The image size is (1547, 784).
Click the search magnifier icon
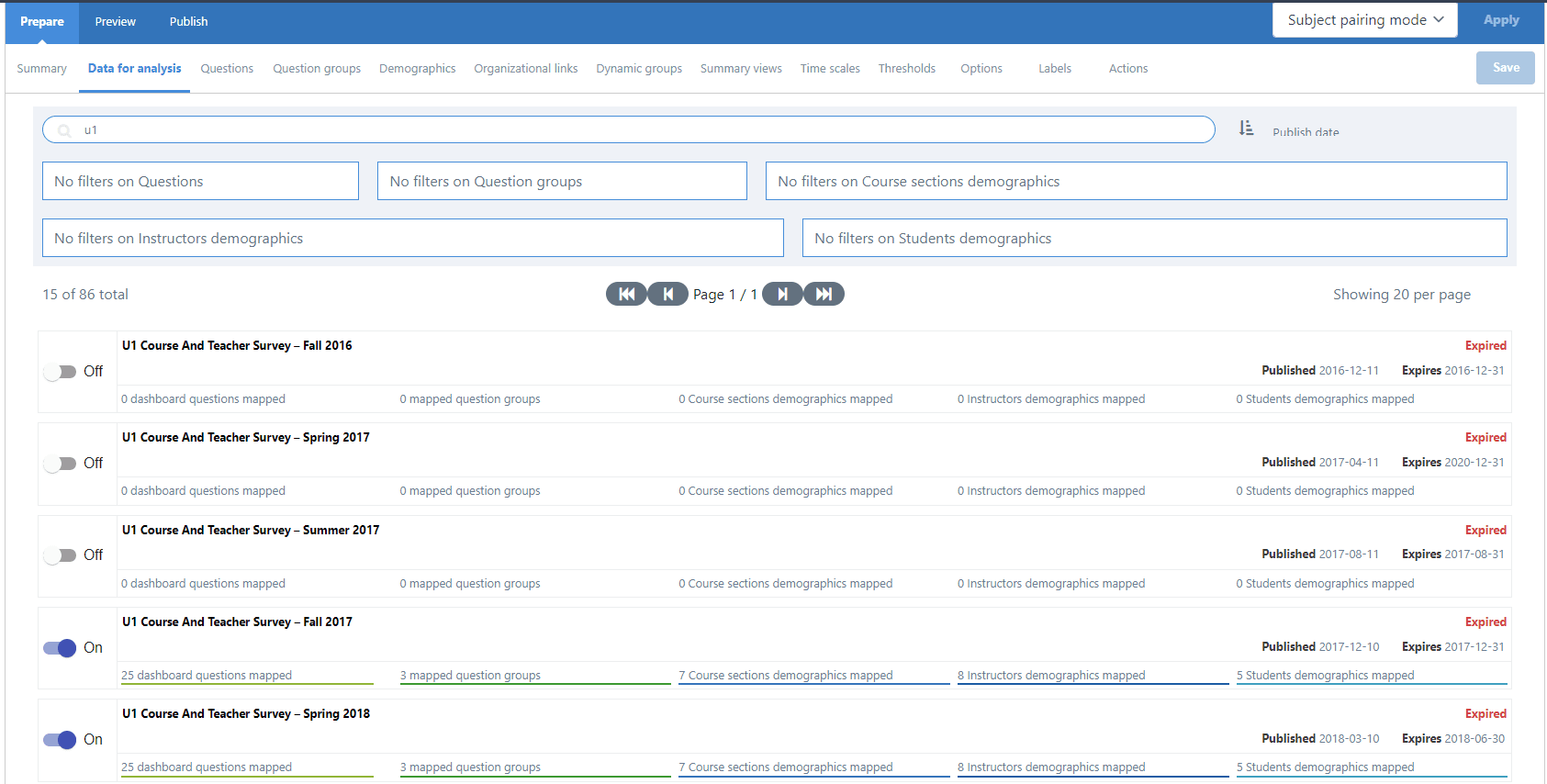pos(64,130)
